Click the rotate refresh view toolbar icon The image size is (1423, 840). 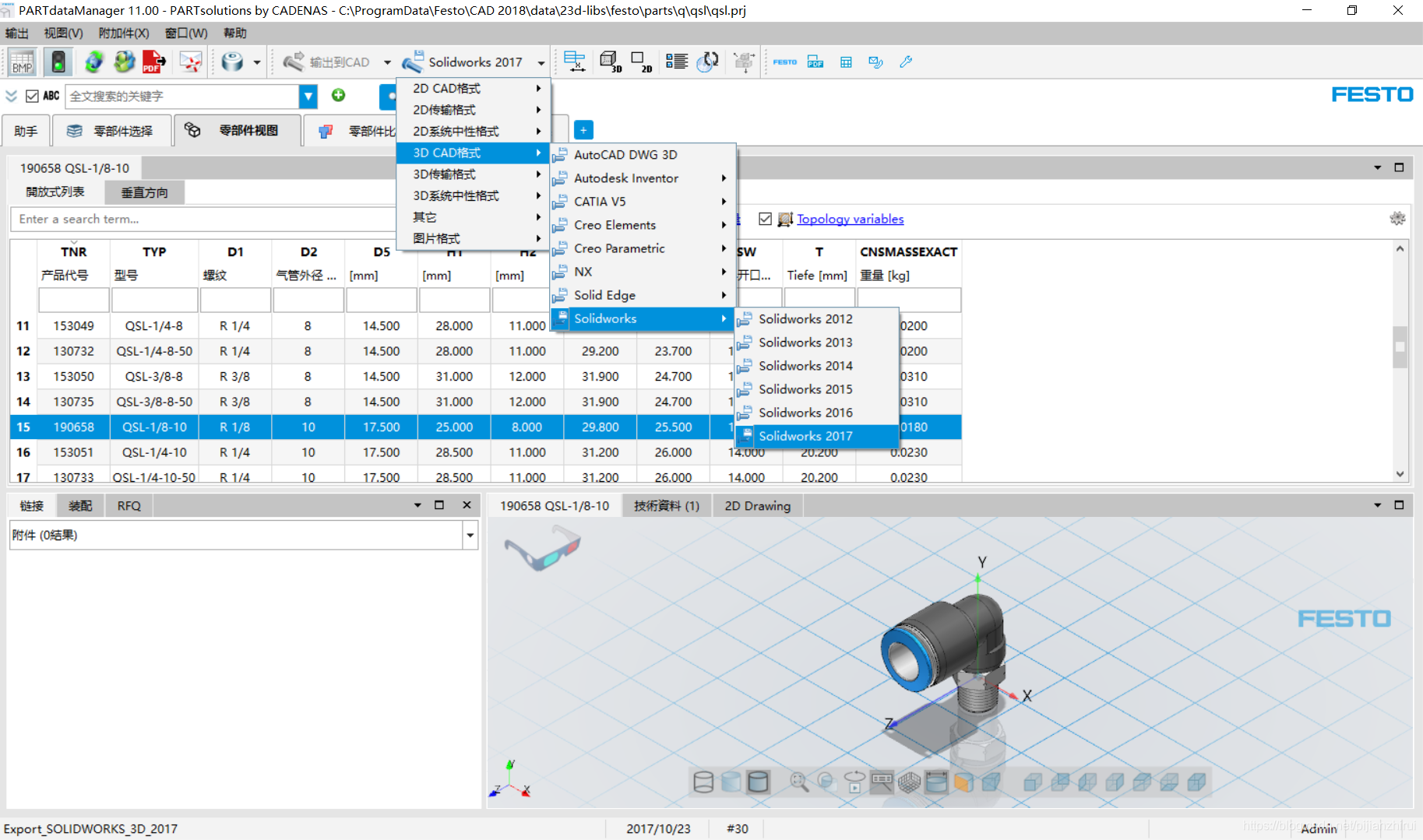click(707, 62)
